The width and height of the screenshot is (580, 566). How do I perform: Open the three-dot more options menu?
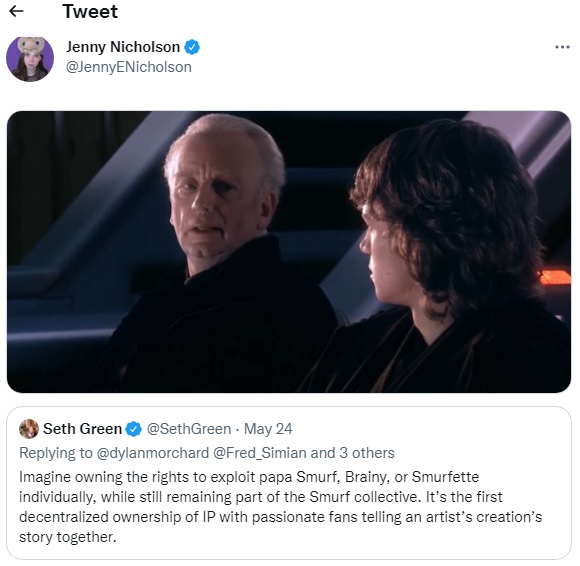point(562,47)
